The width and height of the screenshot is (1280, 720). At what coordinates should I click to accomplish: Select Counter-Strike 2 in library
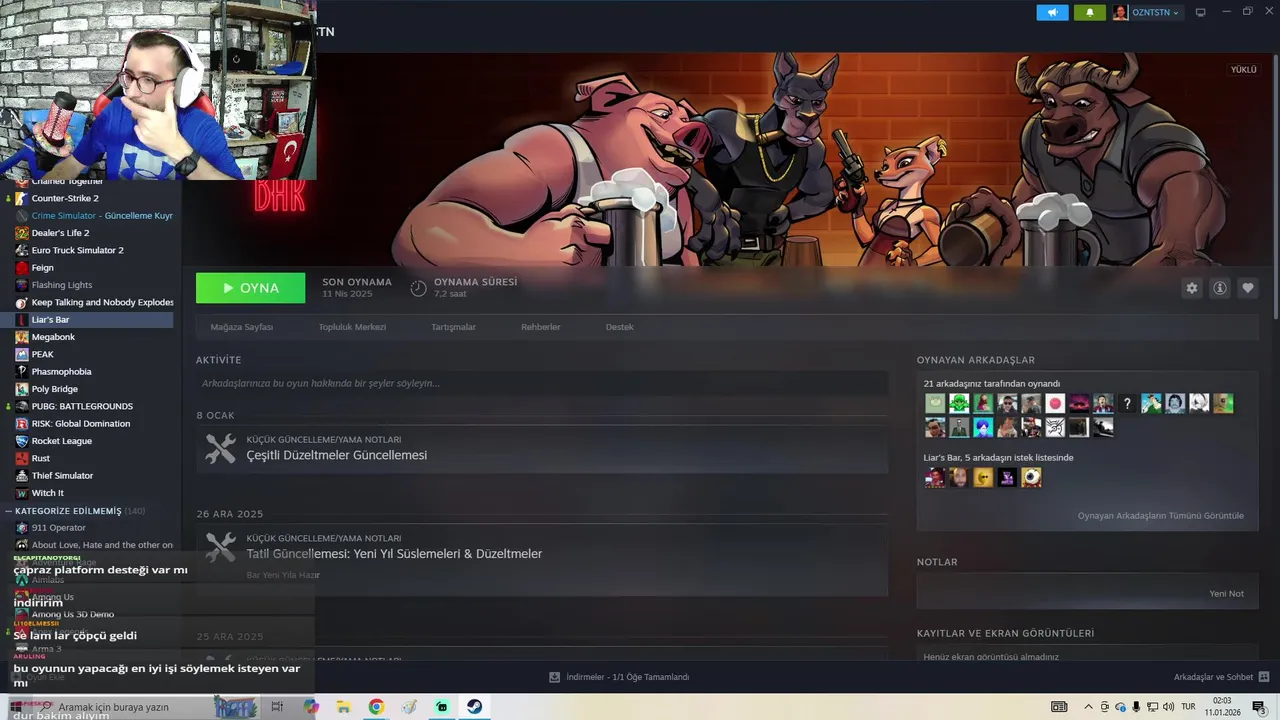coord(65,198)
